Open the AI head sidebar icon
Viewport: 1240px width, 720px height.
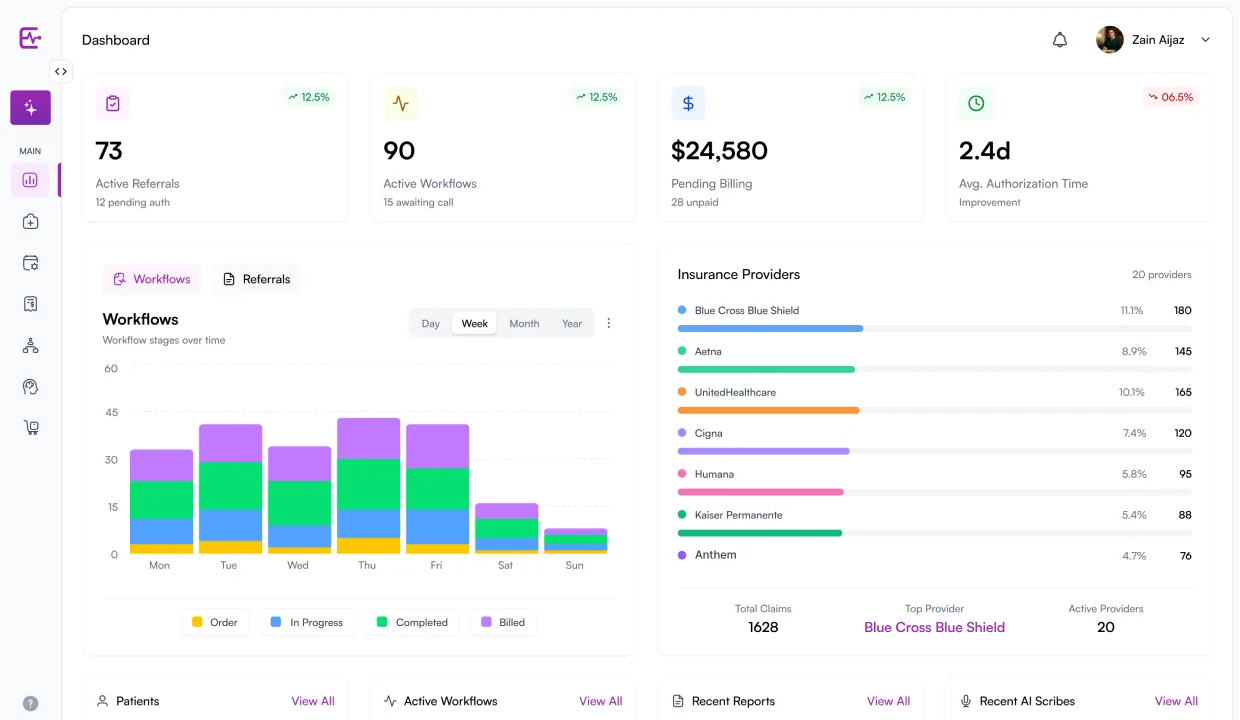point(30,387)
